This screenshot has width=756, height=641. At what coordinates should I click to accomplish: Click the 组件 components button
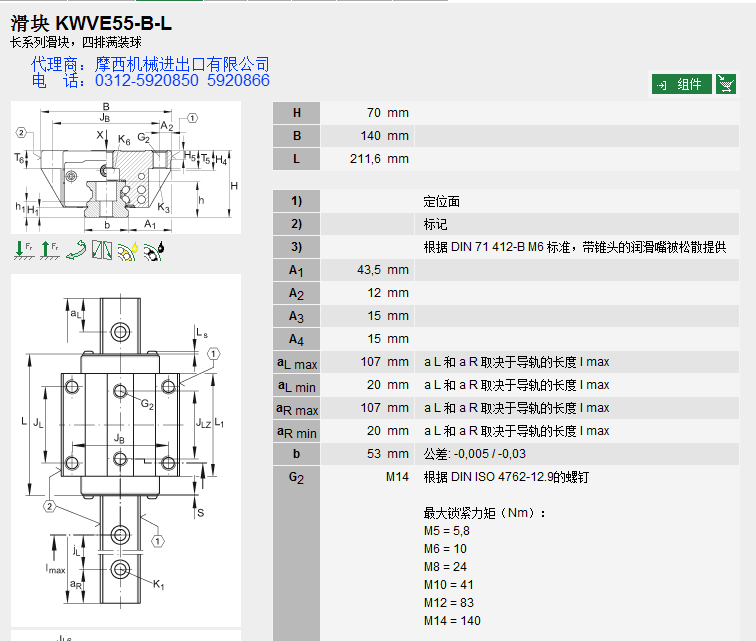click(x=681, y=84)
